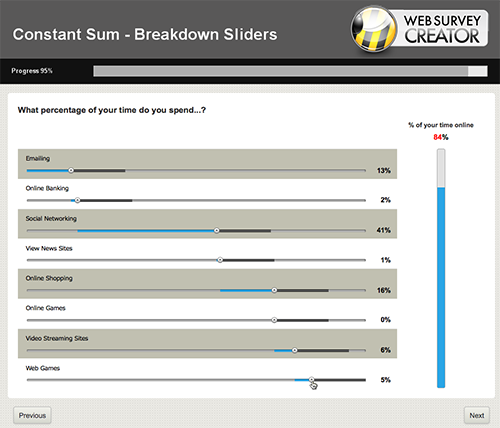Click the View News Sites slider handle

[220, 260]
